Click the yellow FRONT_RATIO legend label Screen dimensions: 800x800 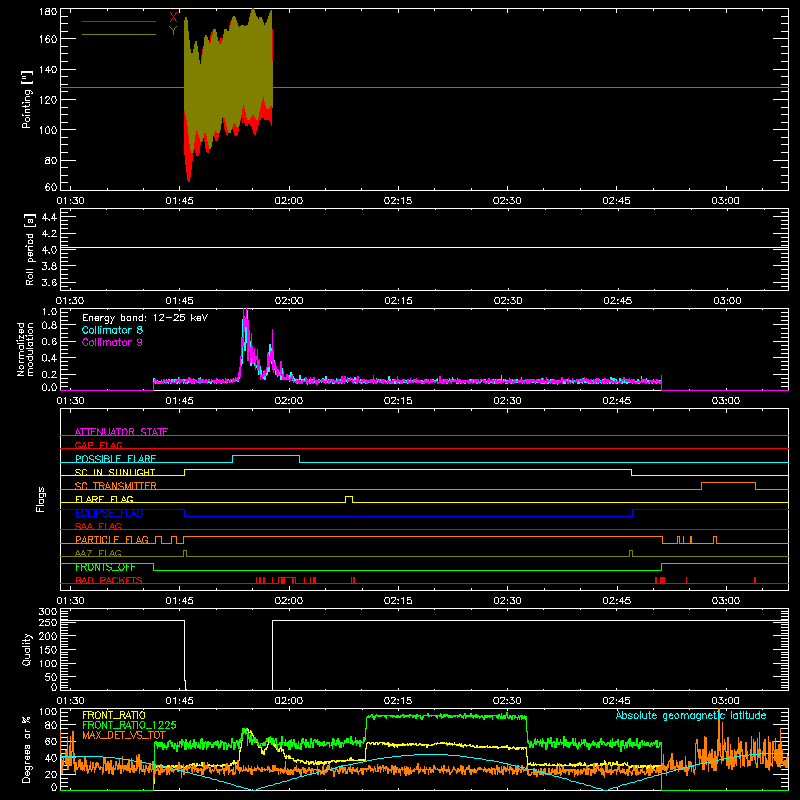click(x=114, y=715)
